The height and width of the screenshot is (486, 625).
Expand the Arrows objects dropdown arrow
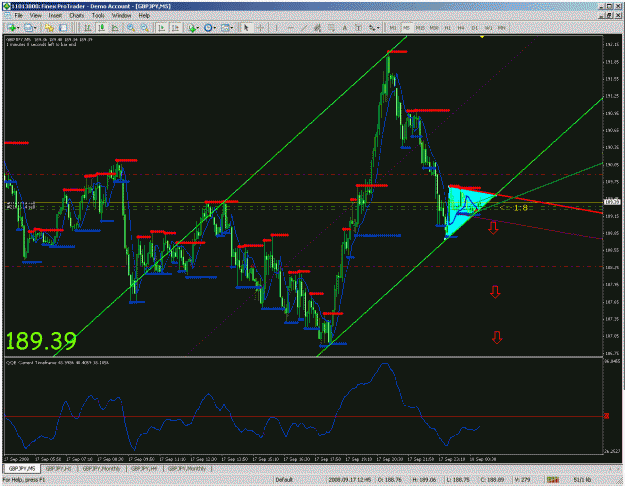(x=378, y=28)
